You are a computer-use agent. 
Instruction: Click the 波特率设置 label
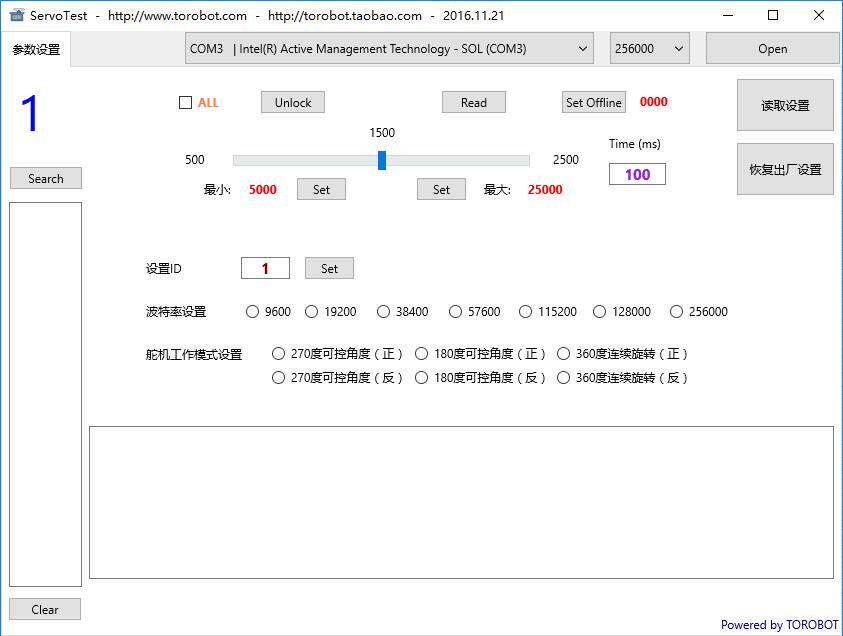(x=176, y=312)
